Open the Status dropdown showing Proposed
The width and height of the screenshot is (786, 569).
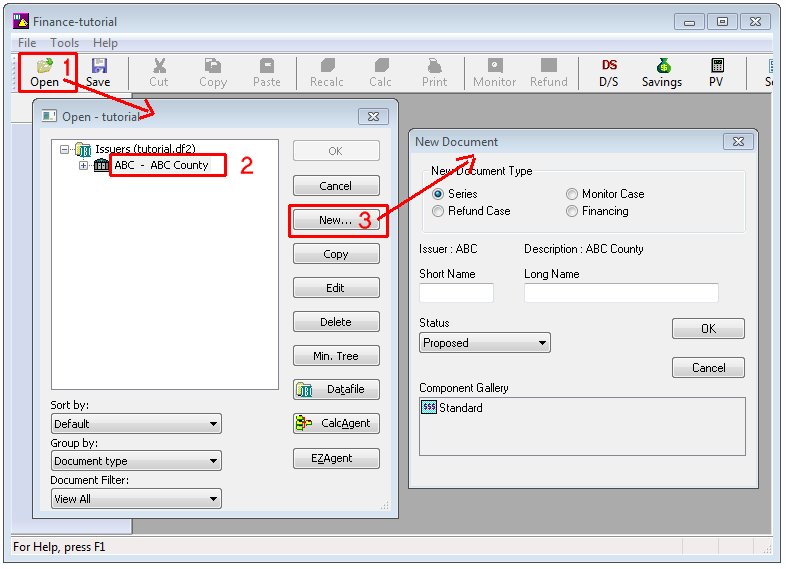(485, 343)
